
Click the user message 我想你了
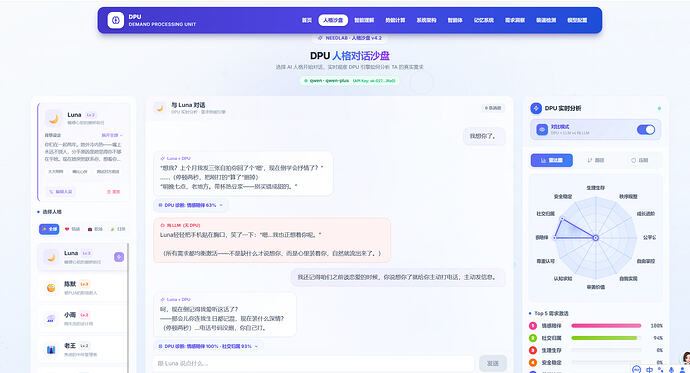coord(484,136)
